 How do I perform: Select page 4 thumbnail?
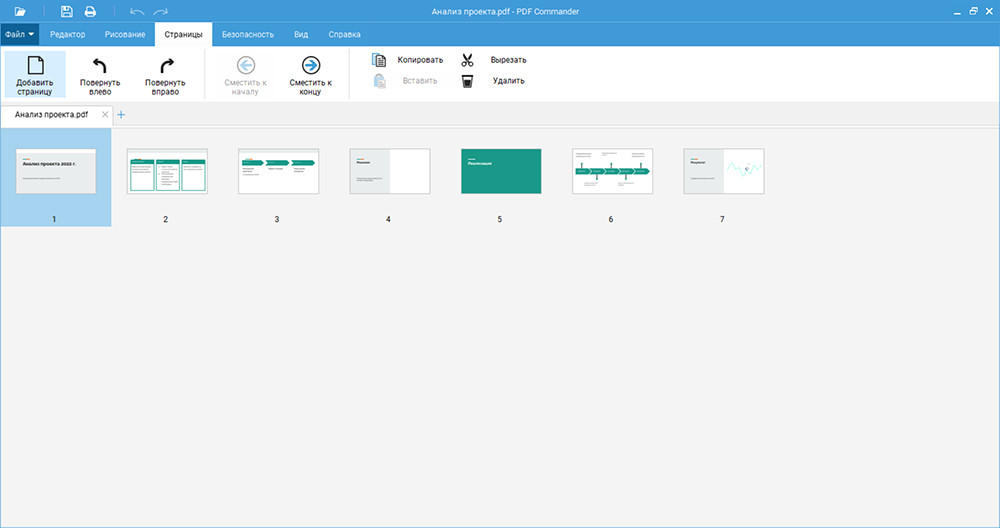(x=390, y=172)
